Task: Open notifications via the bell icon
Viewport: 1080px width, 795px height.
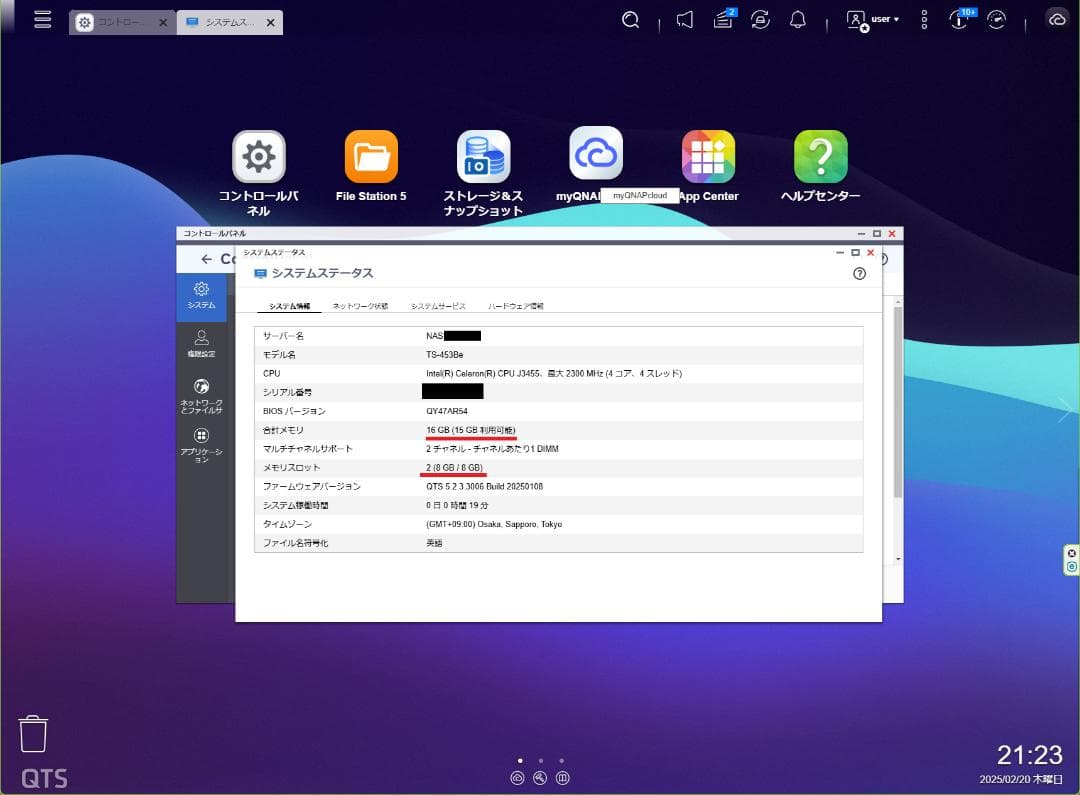Action: click(796, 19)
